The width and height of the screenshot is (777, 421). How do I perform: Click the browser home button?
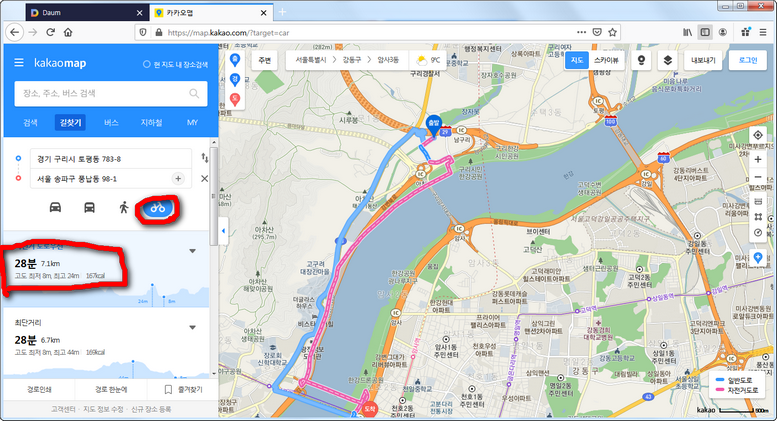(68, 33)
